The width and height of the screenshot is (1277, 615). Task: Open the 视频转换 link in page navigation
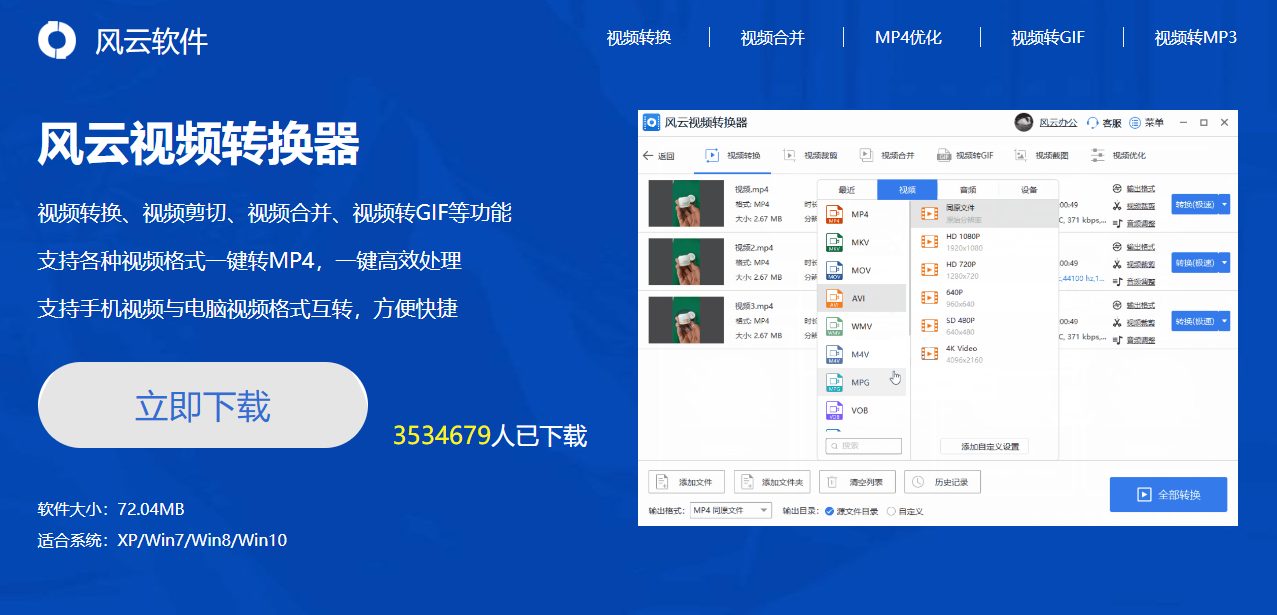coord(639,38)
